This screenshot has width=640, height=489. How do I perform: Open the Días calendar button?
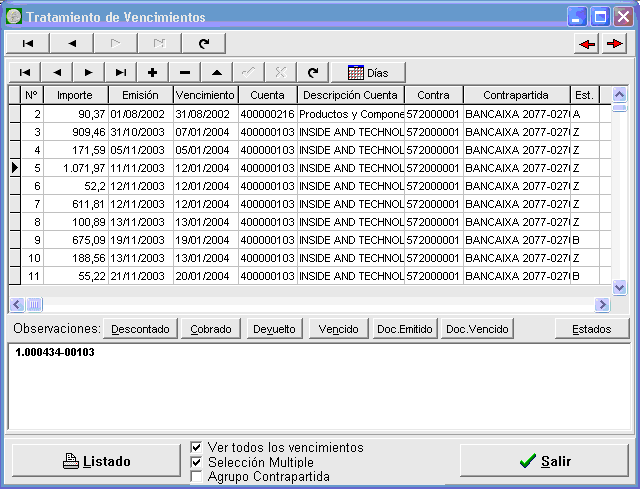pos(367,72)
